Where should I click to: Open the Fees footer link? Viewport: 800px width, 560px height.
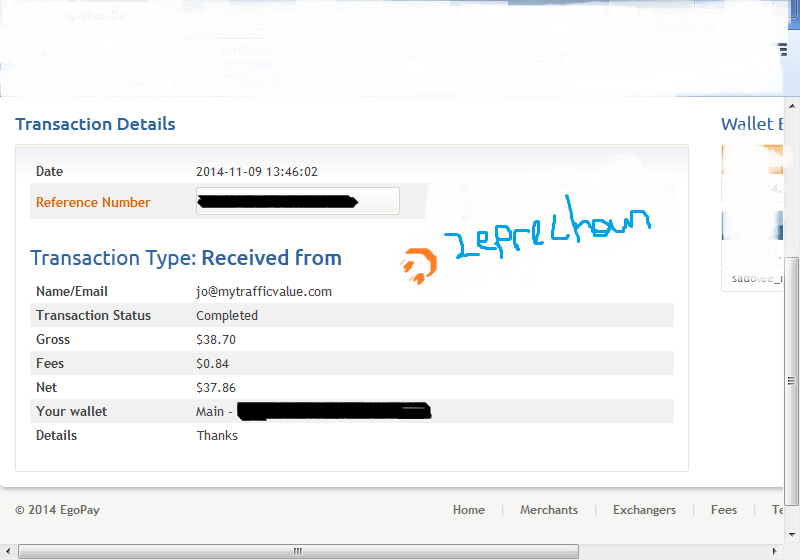pos(723,510)
